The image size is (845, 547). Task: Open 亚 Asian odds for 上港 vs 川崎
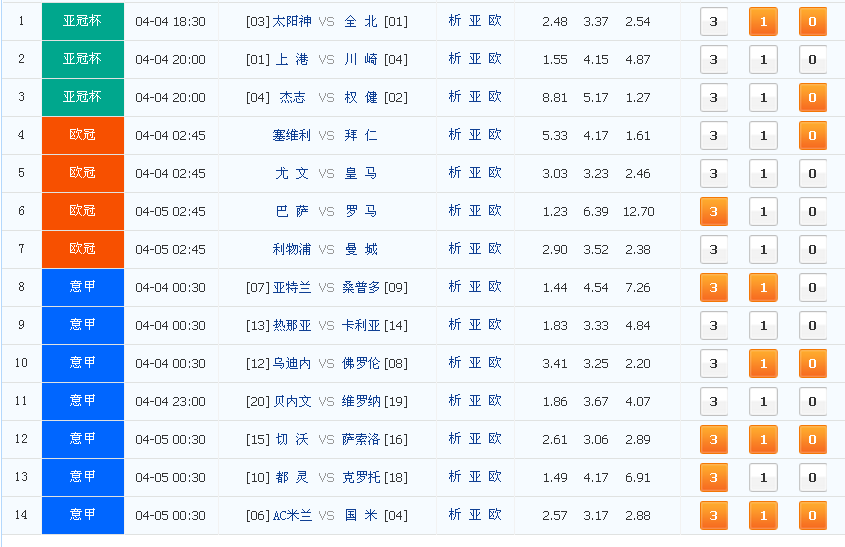475,59
